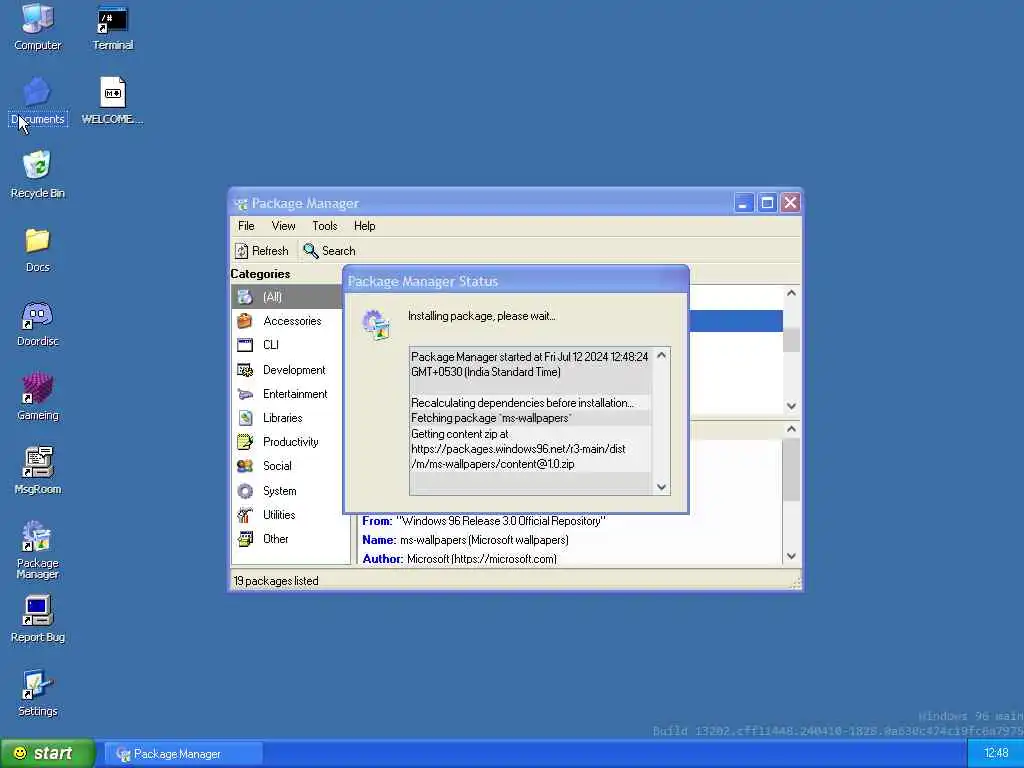The width and height of the screenshot is (1024, 768).
Task: Click the start button
Action: pyautogui.click(x=47, y=754)
